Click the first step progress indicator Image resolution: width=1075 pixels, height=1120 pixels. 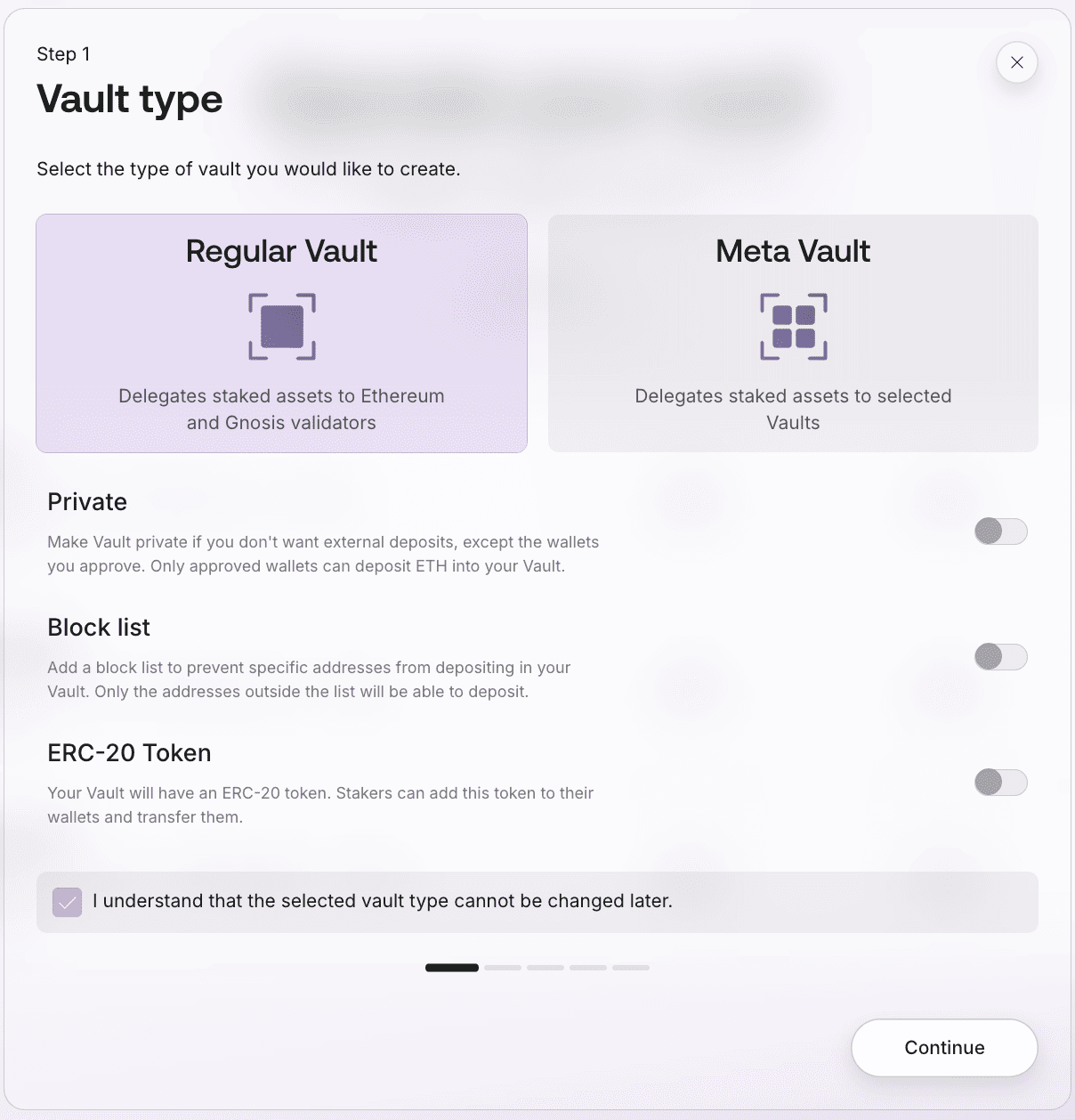tap(452, 968)
